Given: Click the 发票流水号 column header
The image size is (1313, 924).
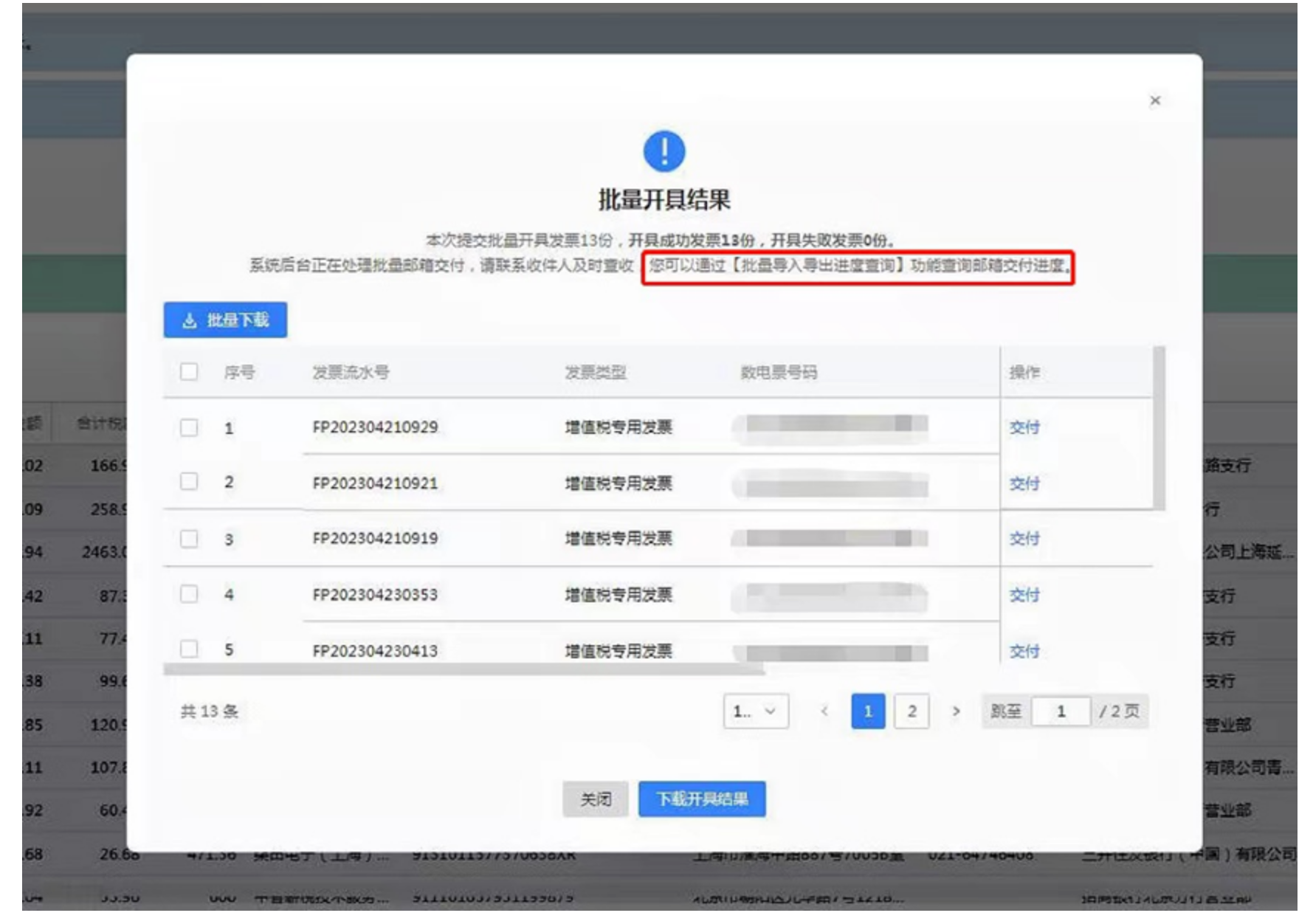Looking at the screenshot, I should coord(351,372).
